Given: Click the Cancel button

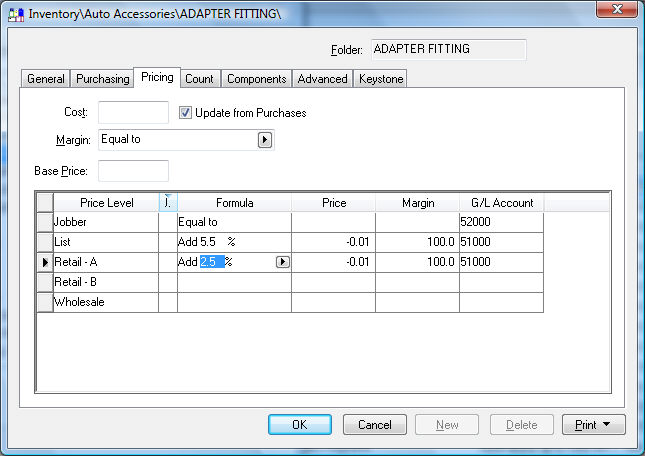Looking at the screenshot, I should tap(374, 425).
